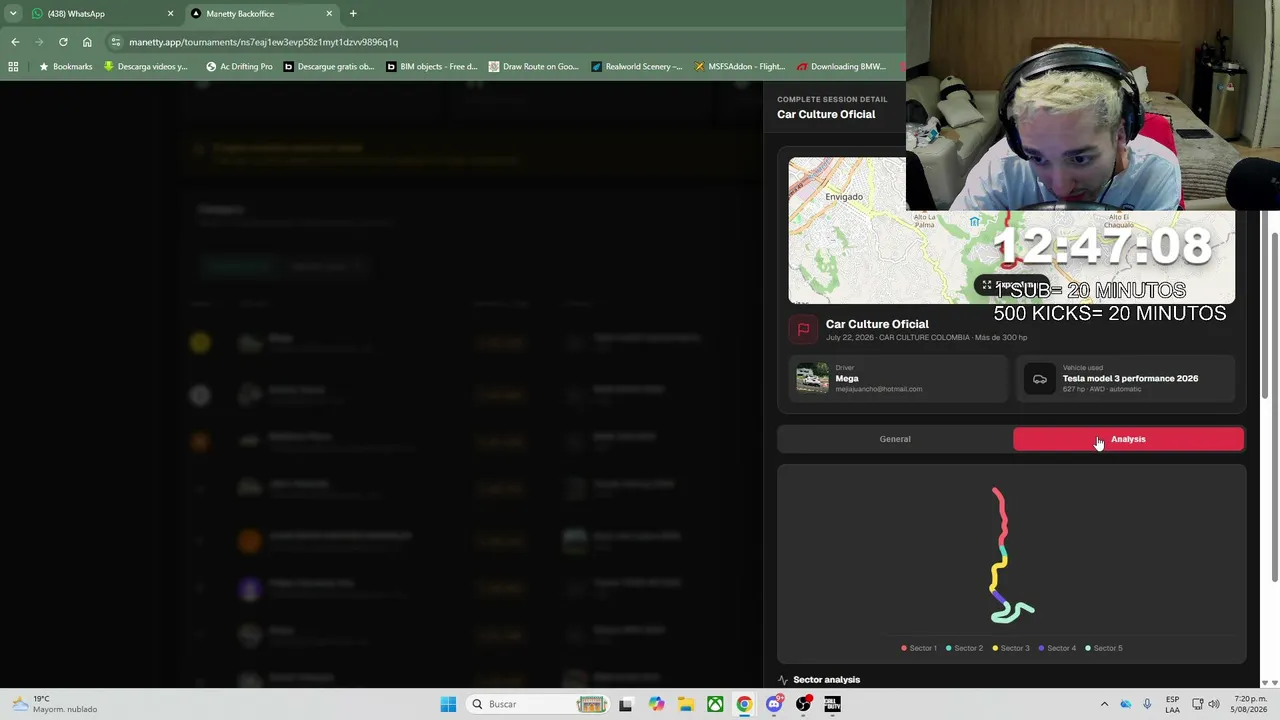The width and height of the screenshot is (1280, 720).
Task: Open the BIM objects bookmark
Action: [432, 67]
